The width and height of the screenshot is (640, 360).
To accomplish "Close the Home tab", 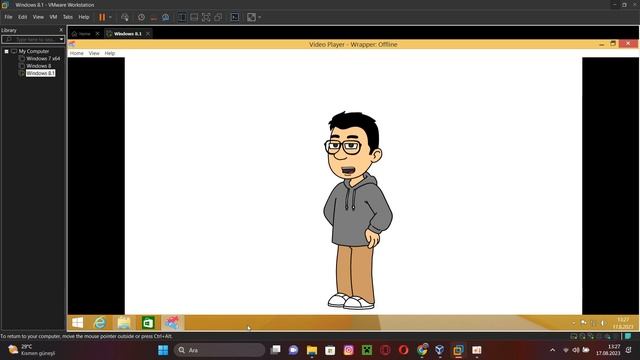I will click(97, 34).
